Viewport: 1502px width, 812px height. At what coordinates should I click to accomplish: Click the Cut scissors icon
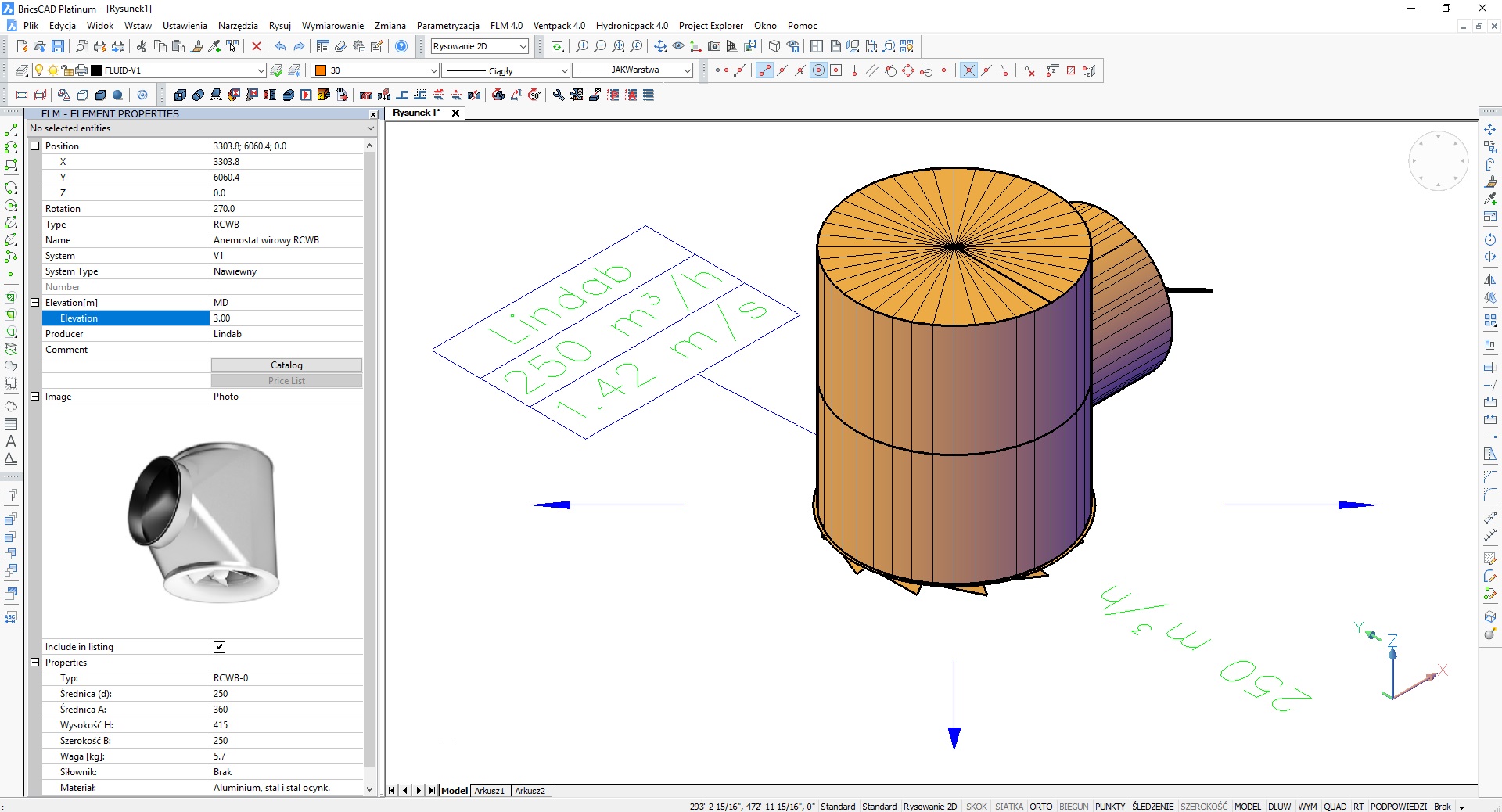[142, 46]
